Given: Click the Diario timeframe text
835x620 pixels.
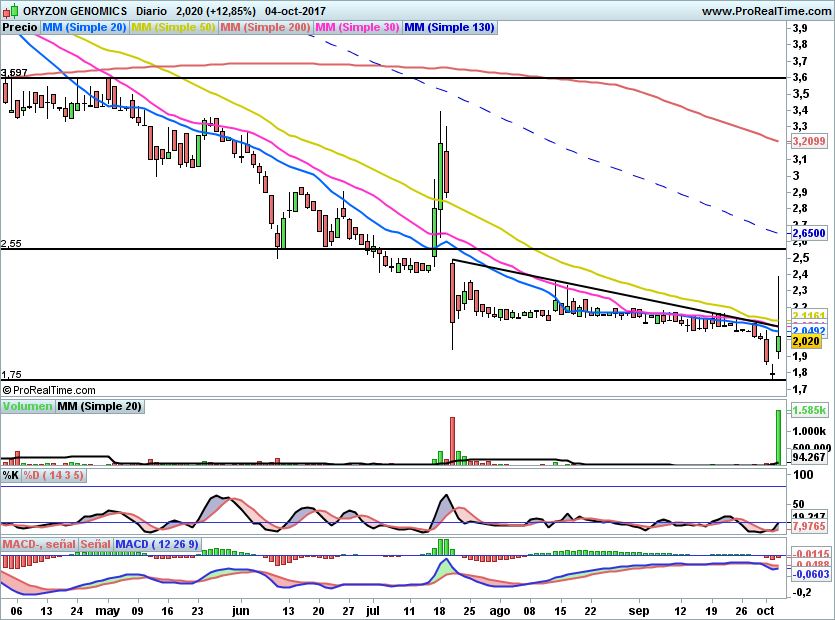Looking at the screenshot, I should 151,11.
